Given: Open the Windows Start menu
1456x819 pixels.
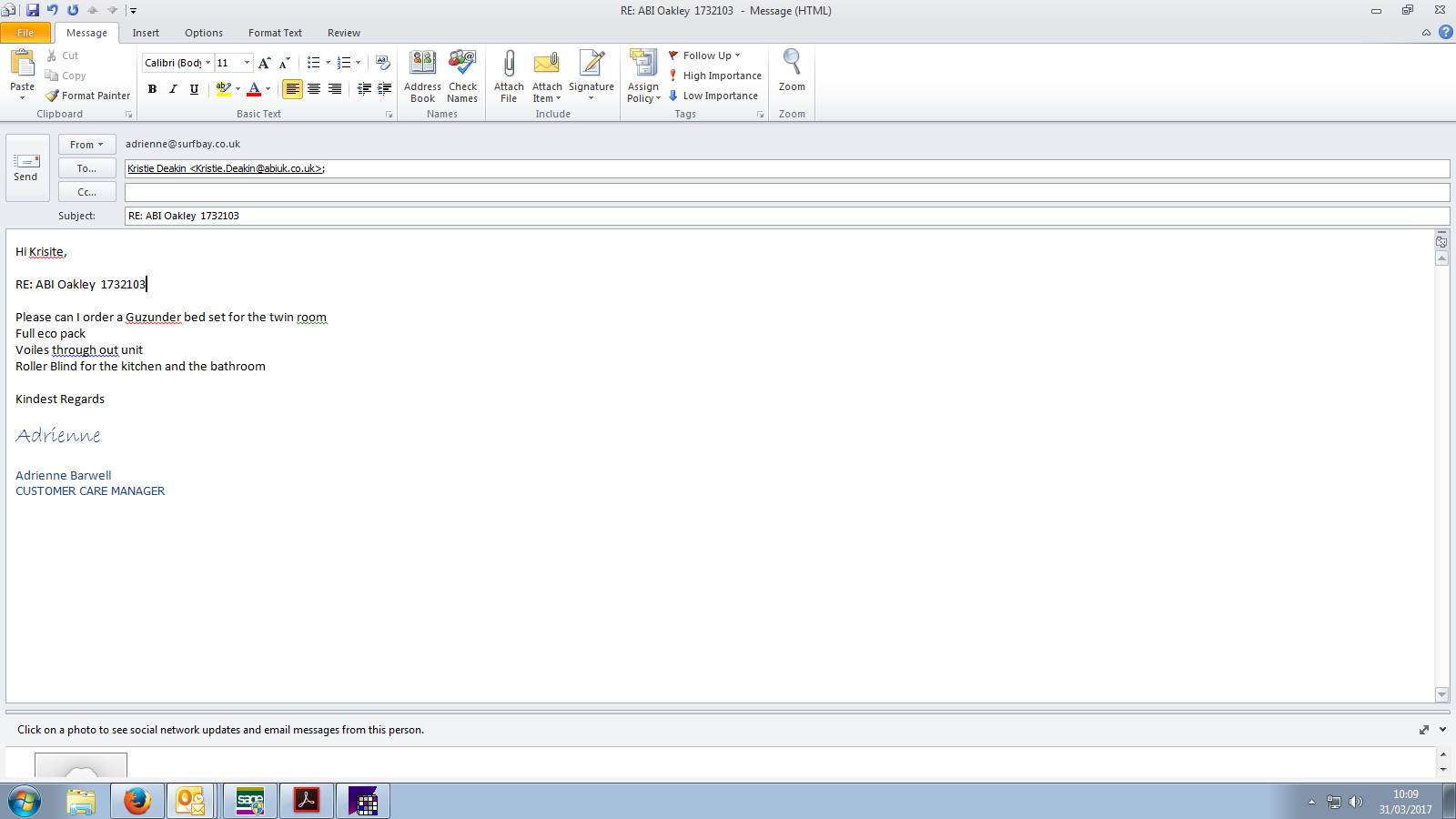Looking at the screenshot, I should (25, 802).
